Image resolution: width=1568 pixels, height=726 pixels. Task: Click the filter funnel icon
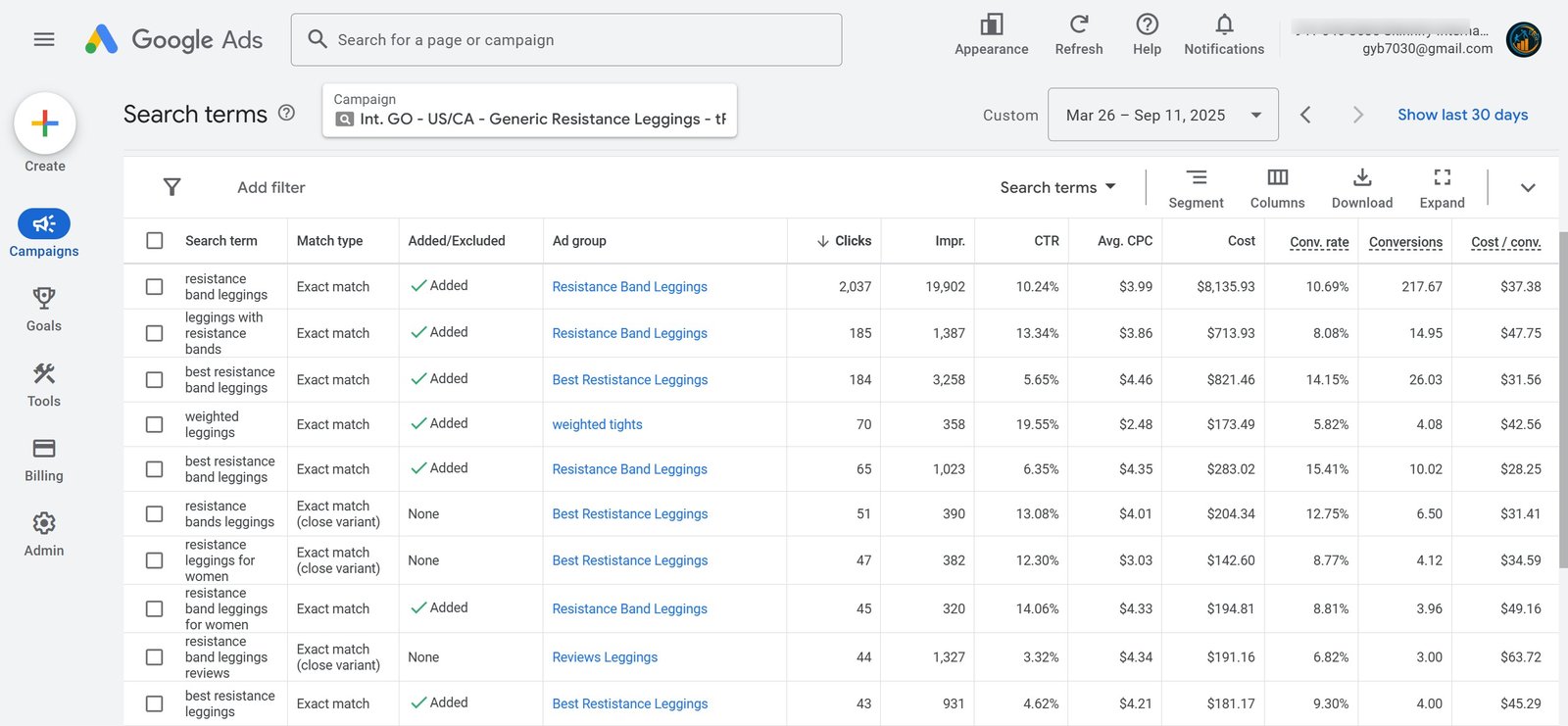point(171,187)
